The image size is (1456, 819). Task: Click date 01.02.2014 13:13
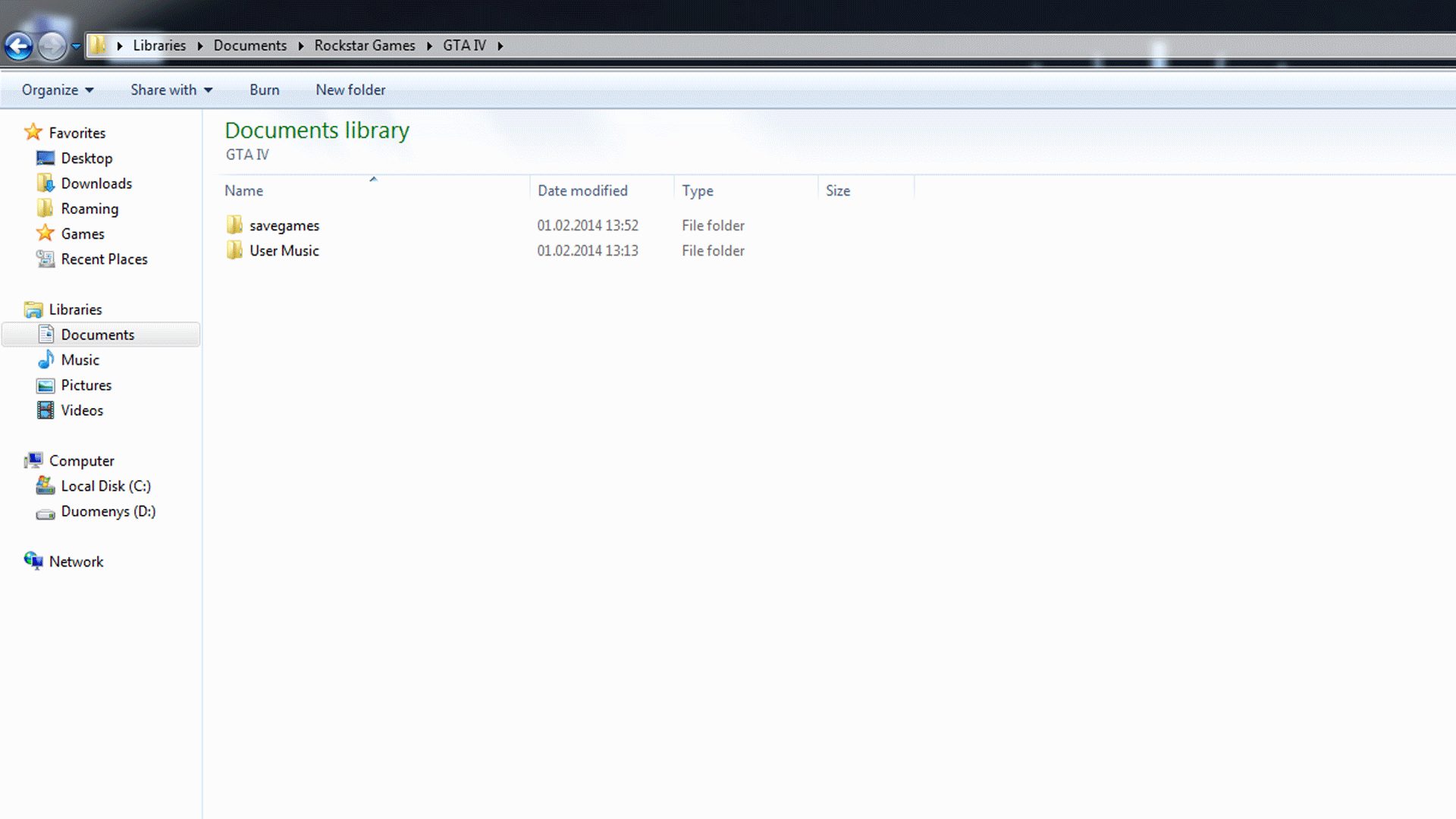(x=588, y=250)
